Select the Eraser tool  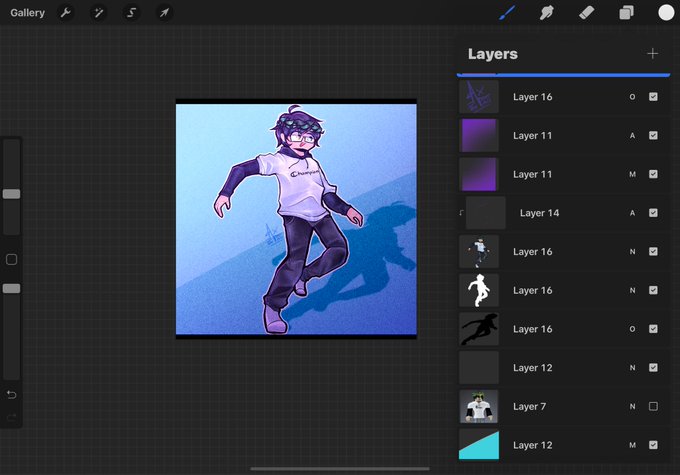(x=586, y=13)
